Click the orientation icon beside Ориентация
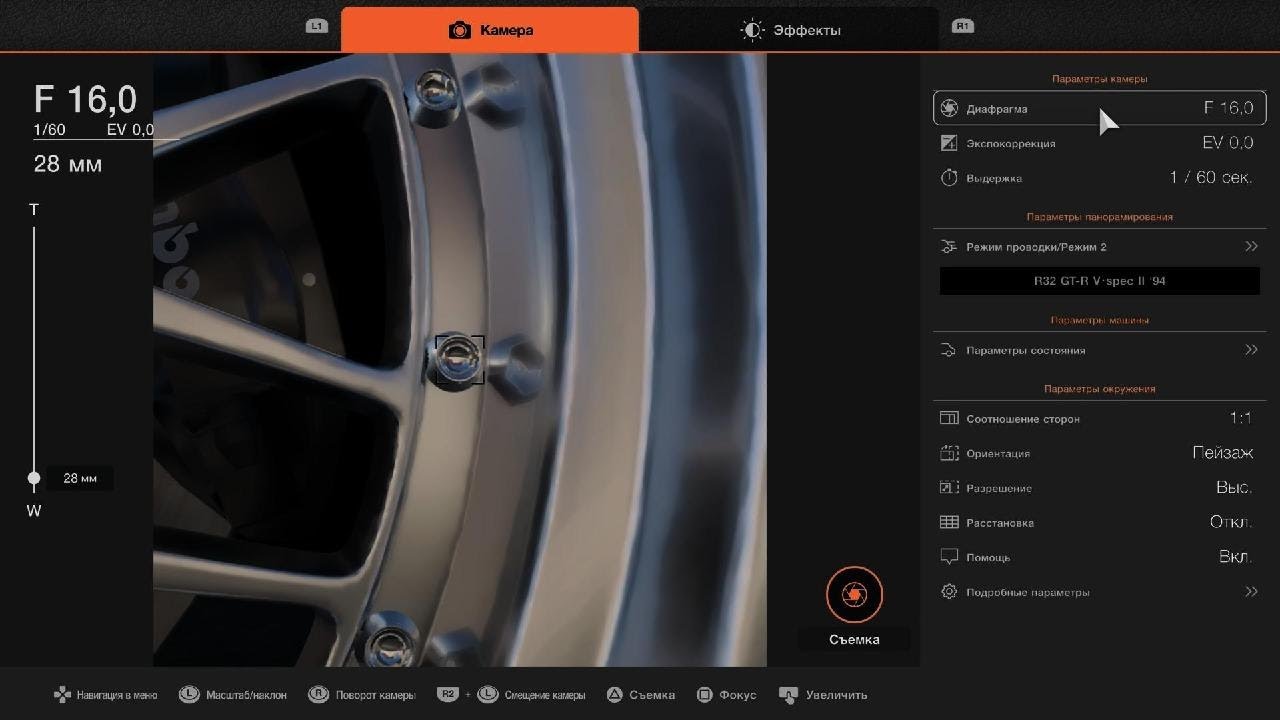The height and width of the screenshot is (720, 1280). tap(950, 453)
